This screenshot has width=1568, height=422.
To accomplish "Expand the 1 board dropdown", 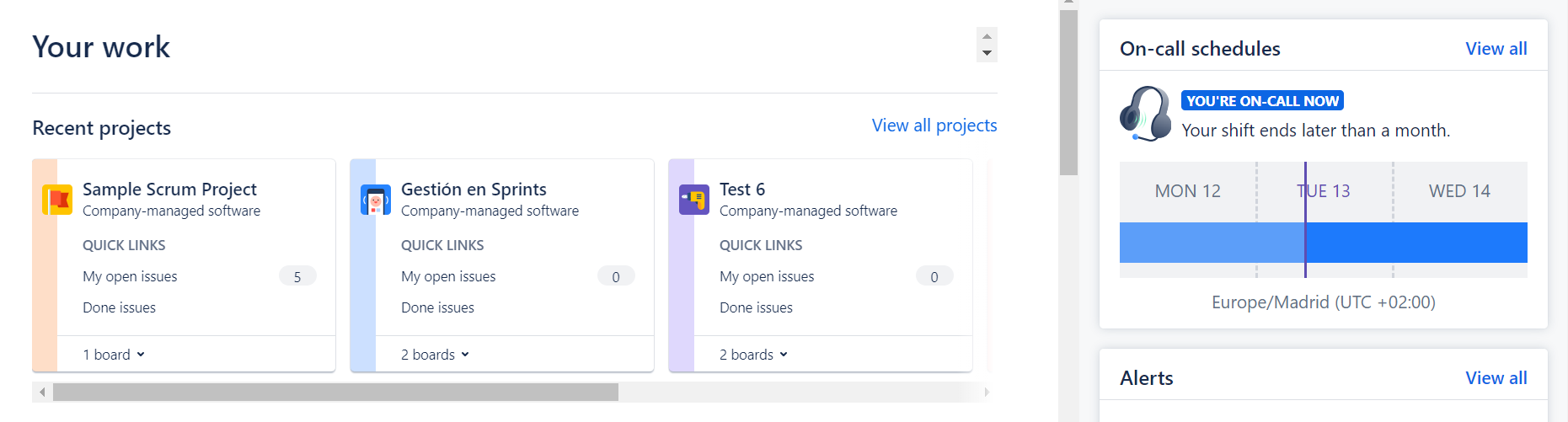I will (114, 355).
